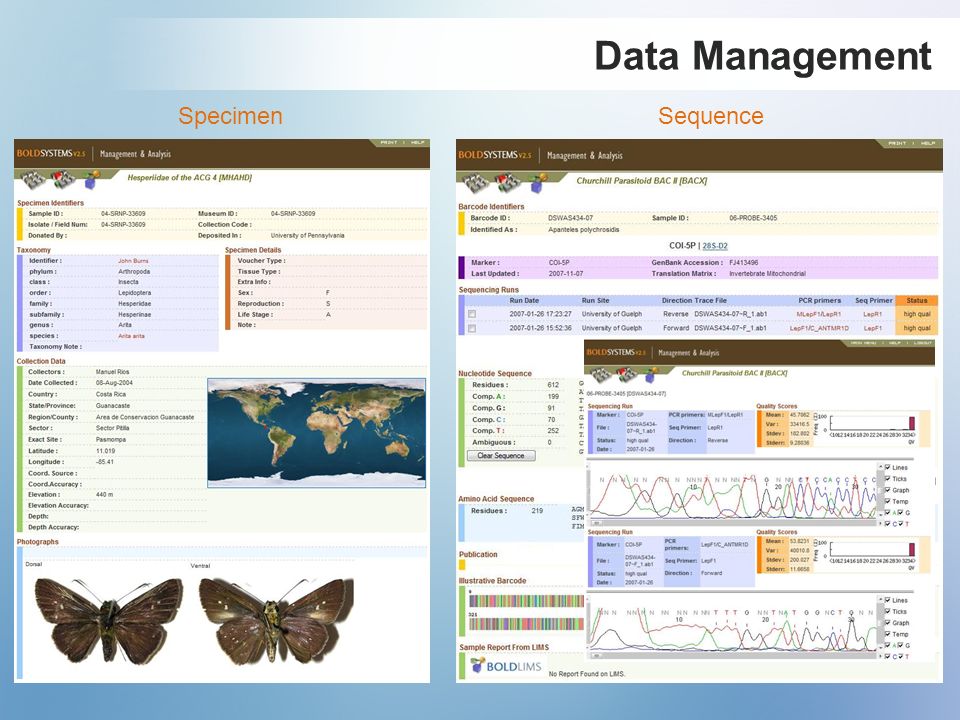Screen dimensions: 960x720
Task: Tick the checkbox for the Forward sequencing run
Action: (x=471, y=329)
